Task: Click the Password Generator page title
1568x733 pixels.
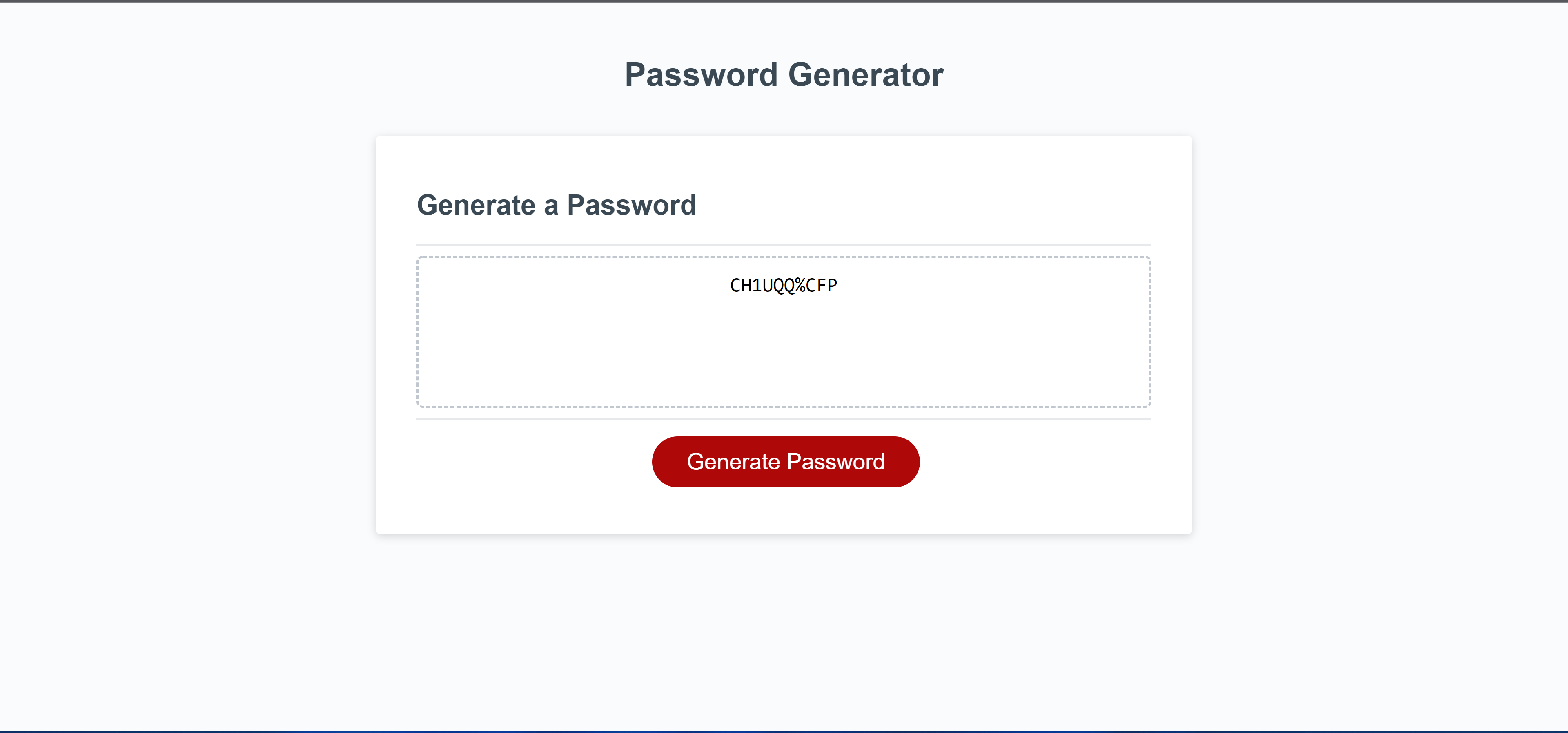Action: tap(784, 74)
